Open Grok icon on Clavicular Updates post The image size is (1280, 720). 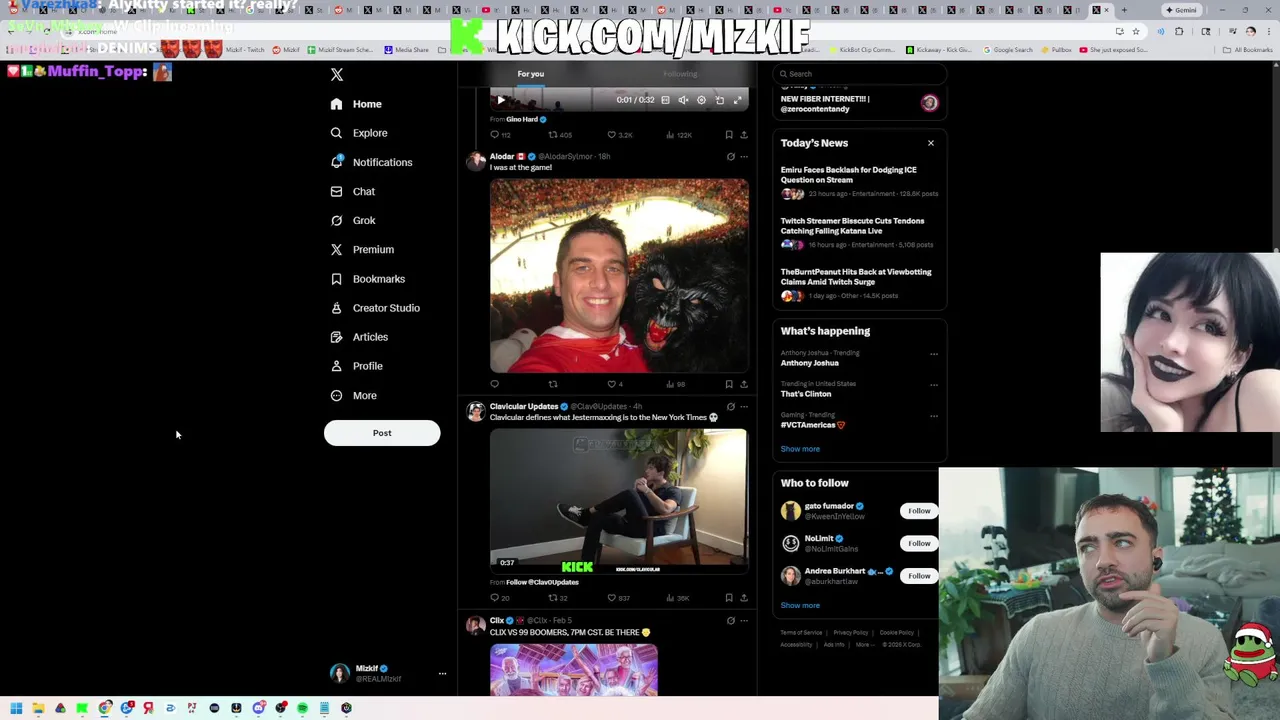(x=730, y=407)
